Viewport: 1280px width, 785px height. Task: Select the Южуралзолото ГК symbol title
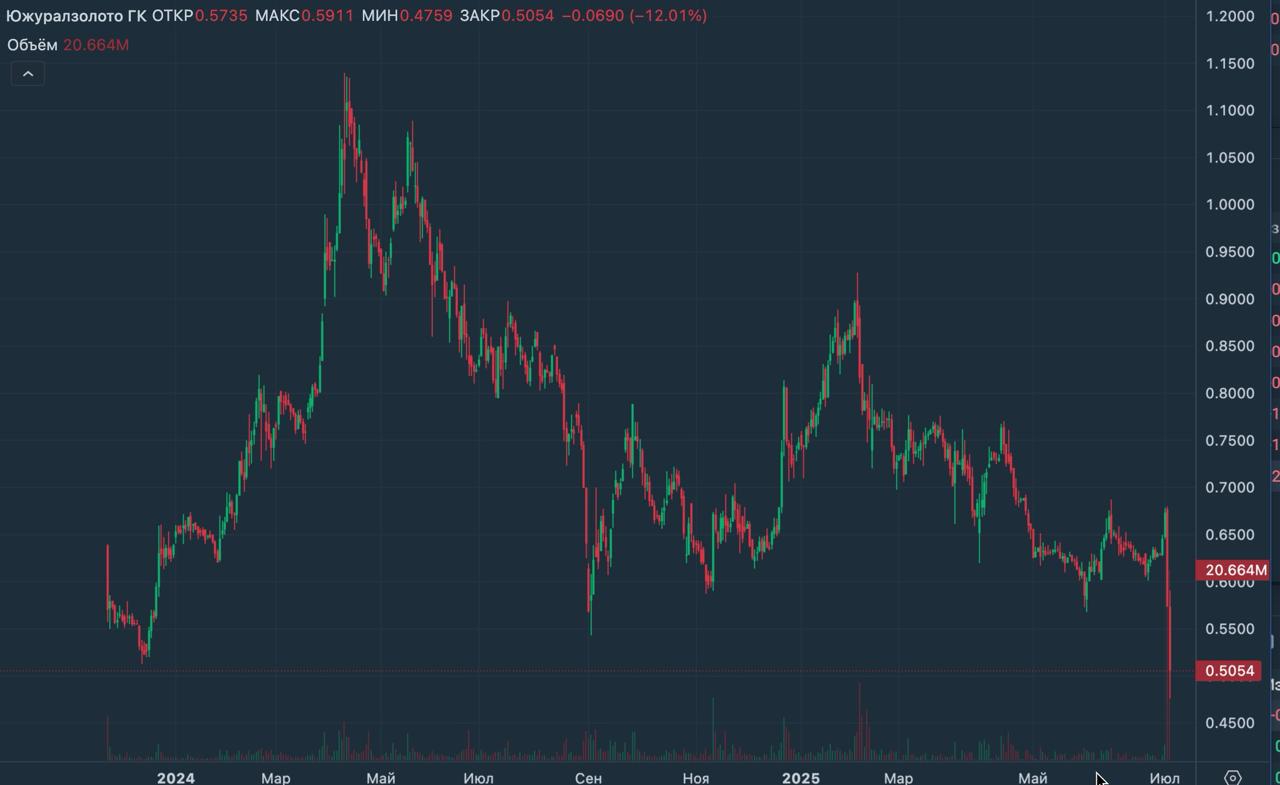pyautogui.click(x=77, y=16)
